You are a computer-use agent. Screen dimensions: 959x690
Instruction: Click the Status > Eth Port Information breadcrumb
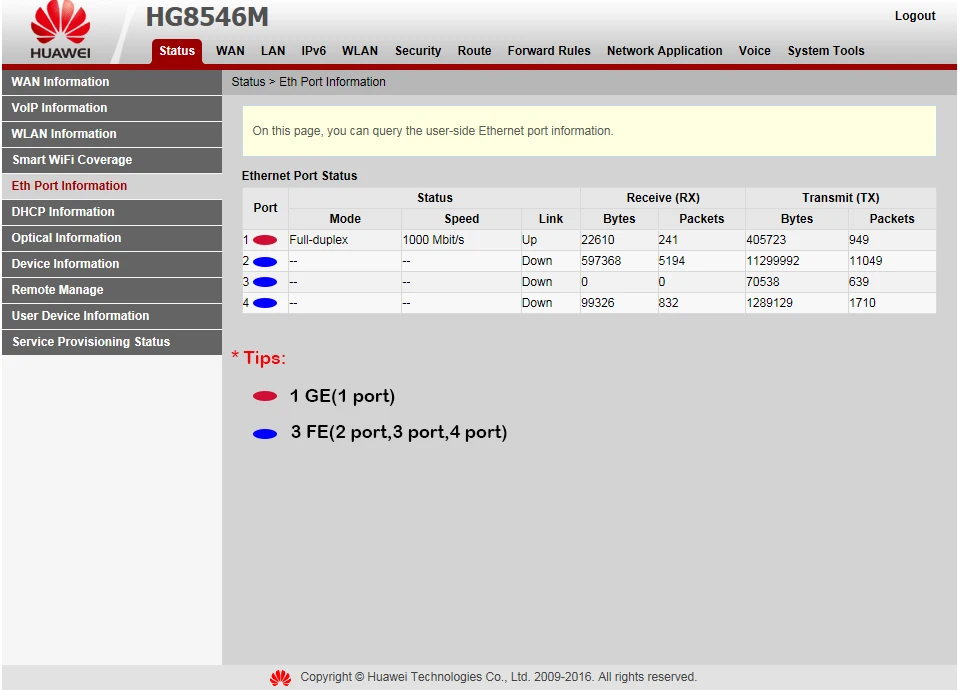pyautogui.click(x=308, y=82)
